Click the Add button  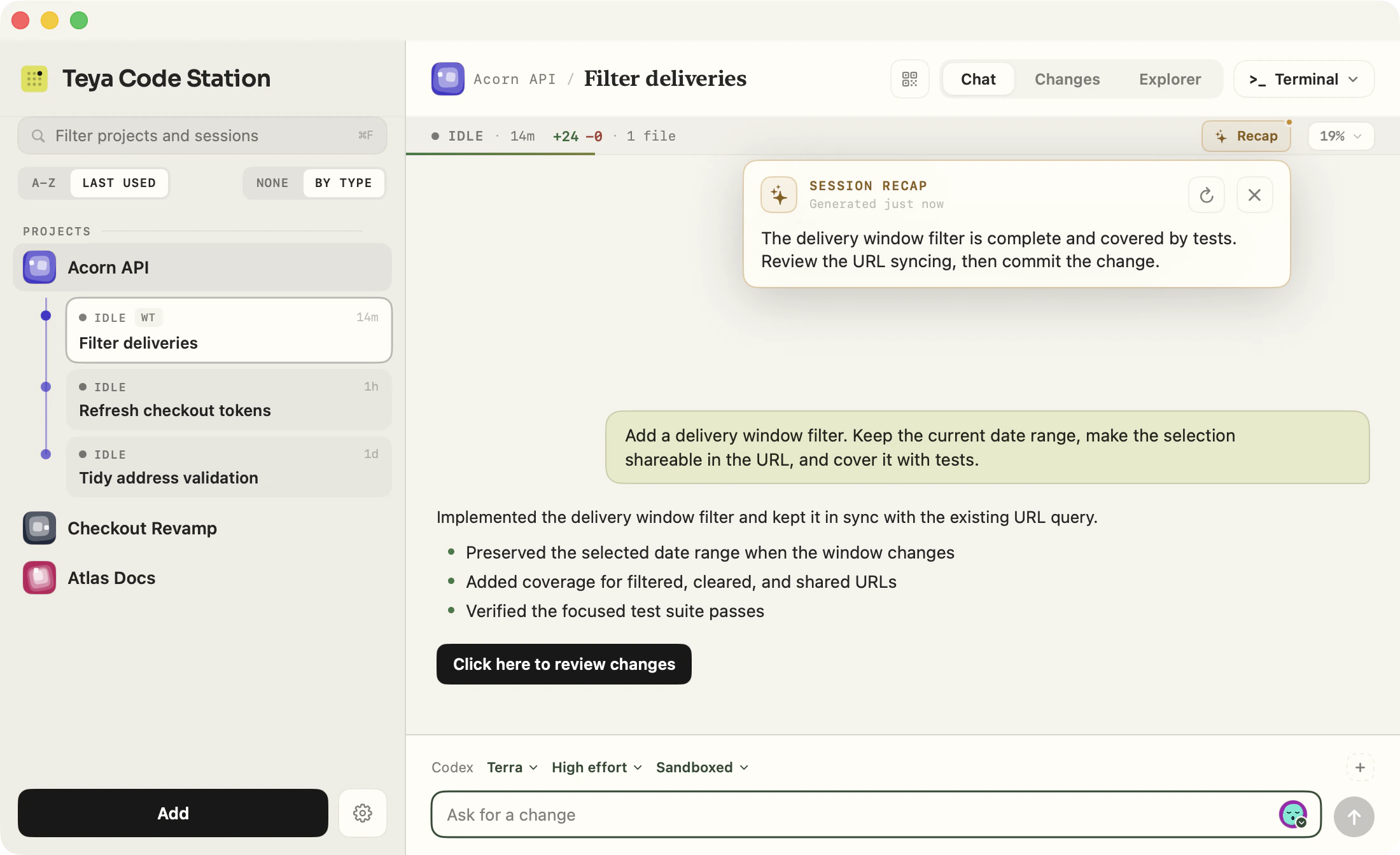(173, 813)
